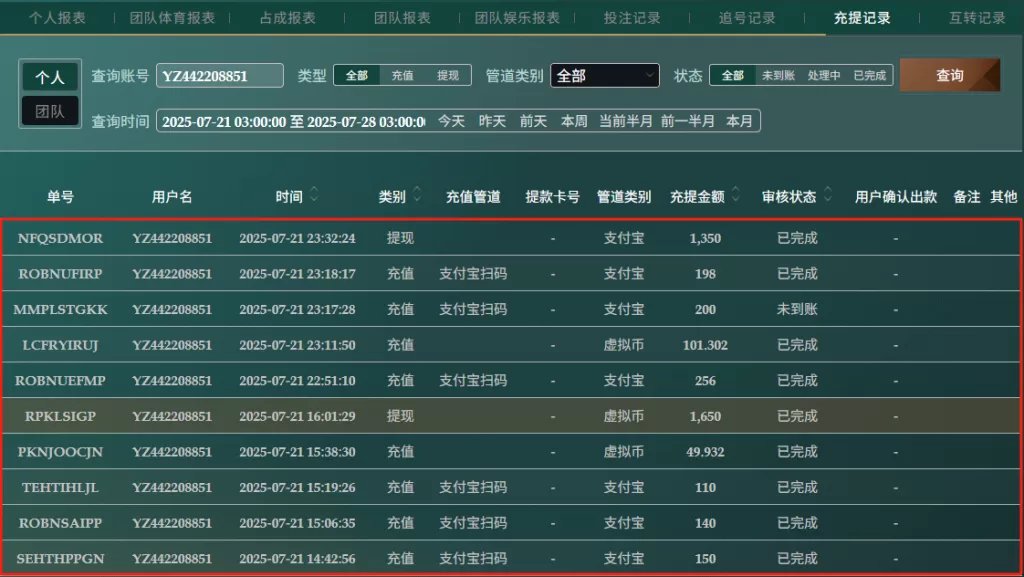1024x577 pixels.
Task: Click the 充值管道 column header
Action: coord(473,196)
